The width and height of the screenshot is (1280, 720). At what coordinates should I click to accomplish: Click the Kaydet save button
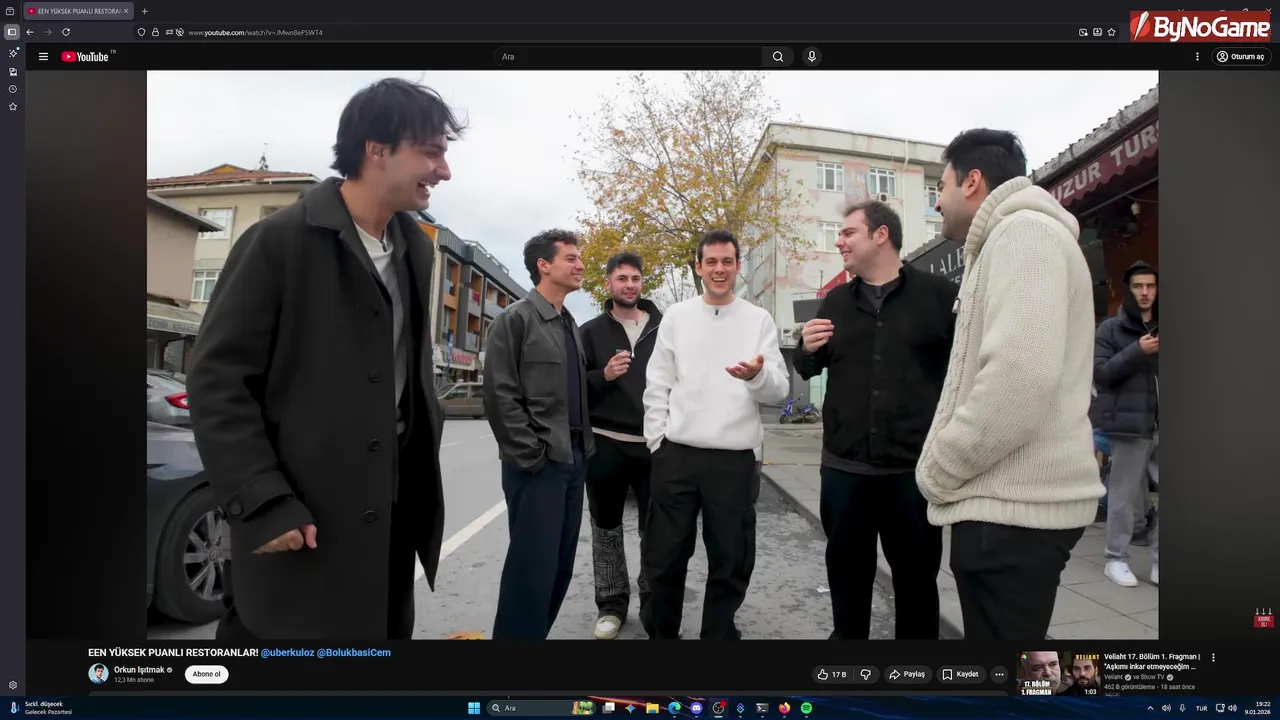click(x=961, y=674)
